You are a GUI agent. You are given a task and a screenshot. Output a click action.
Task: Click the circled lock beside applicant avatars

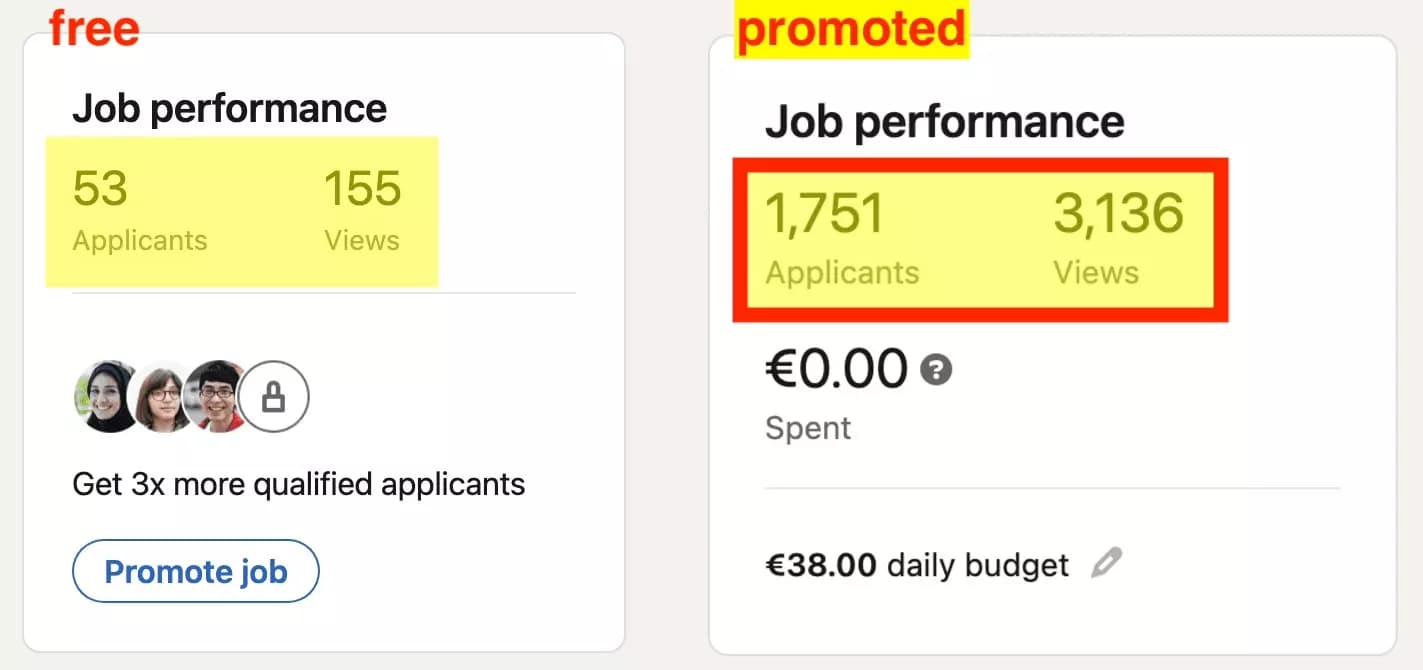click(273, 396)
